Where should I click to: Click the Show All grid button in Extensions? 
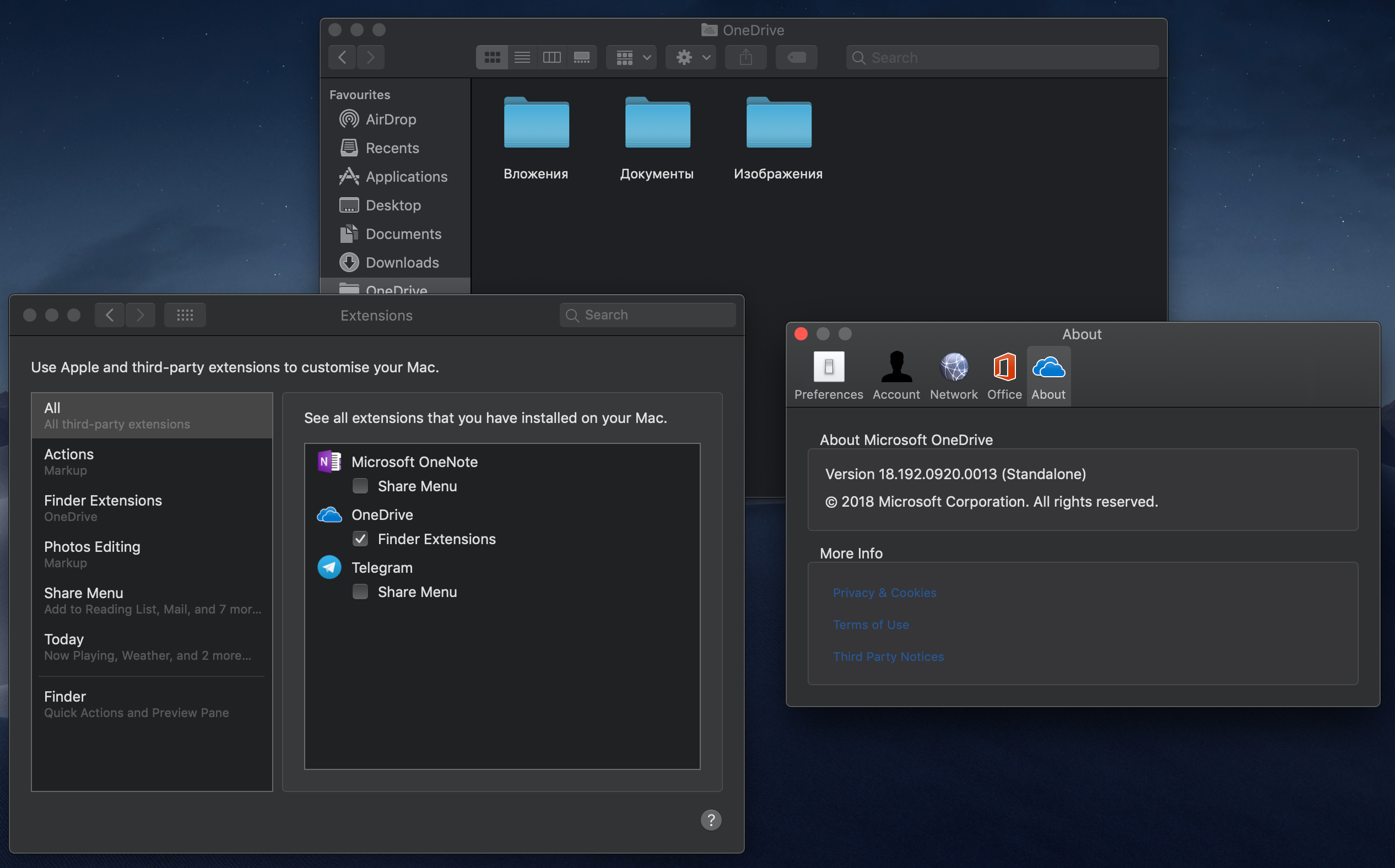point(185,315)
